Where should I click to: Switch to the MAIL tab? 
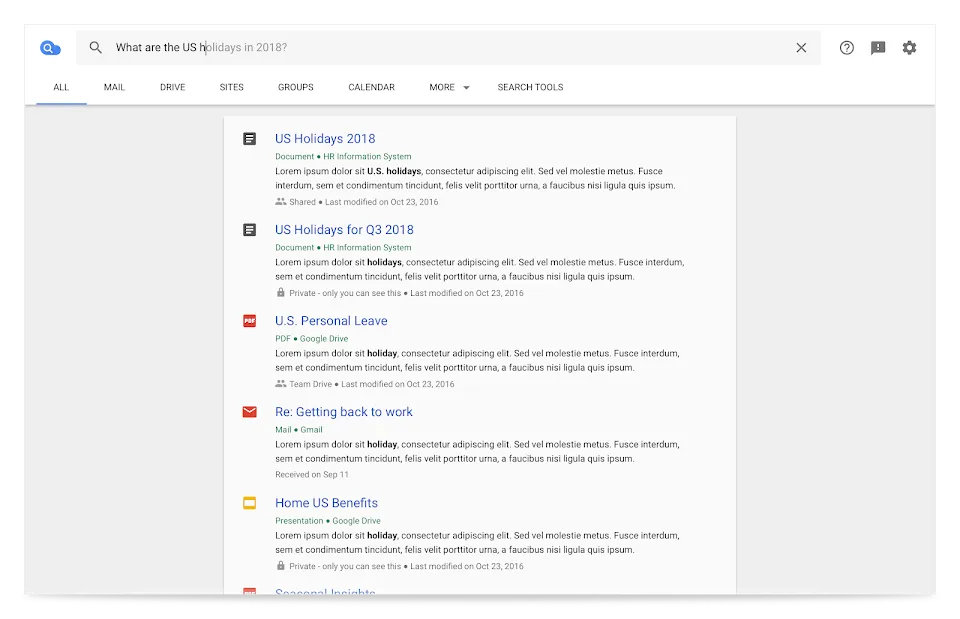pos(114,88)
